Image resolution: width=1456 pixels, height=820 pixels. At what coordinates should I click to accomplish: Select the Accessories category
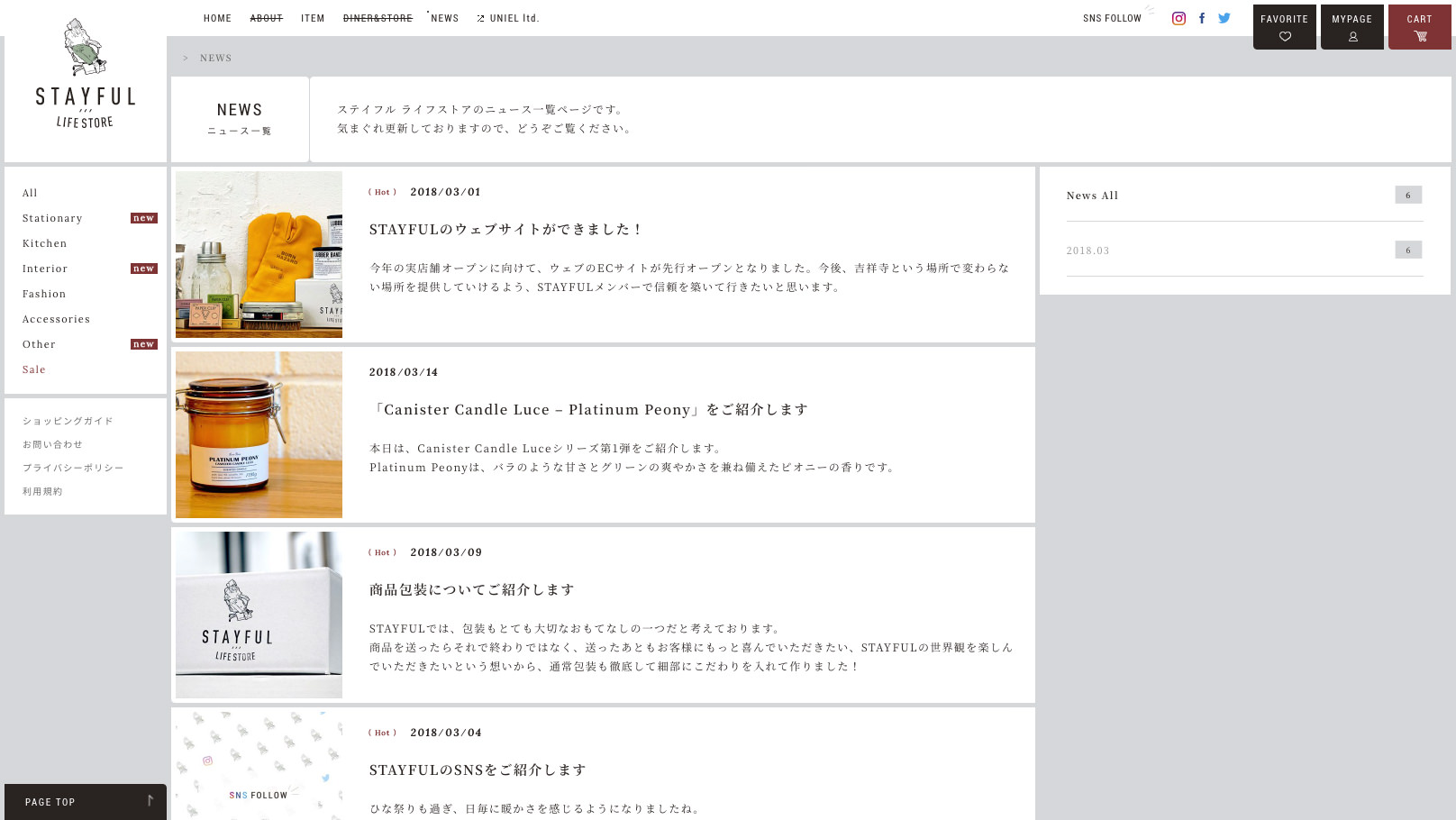click(x=56, y=319)
